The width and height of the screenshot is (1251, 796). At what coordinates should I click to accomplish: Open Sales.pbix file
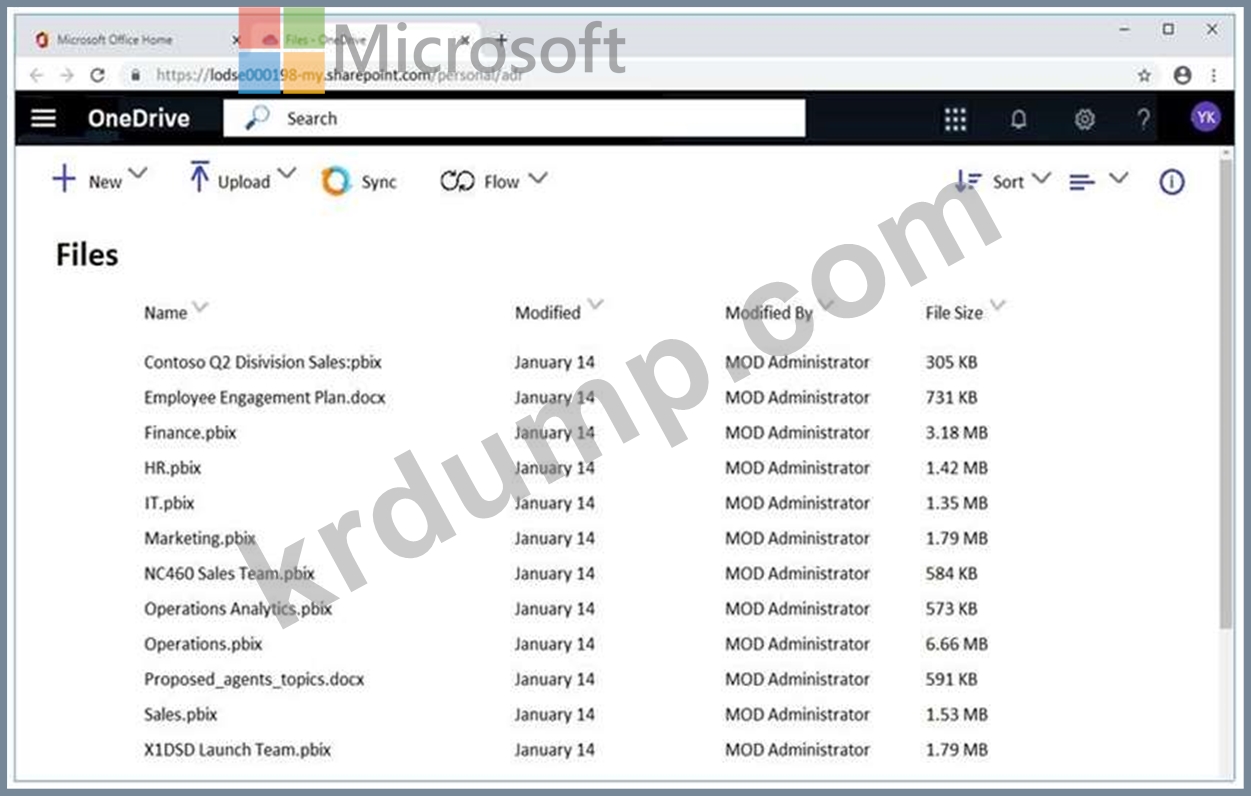pyautogui.click(x=180, y=714)
